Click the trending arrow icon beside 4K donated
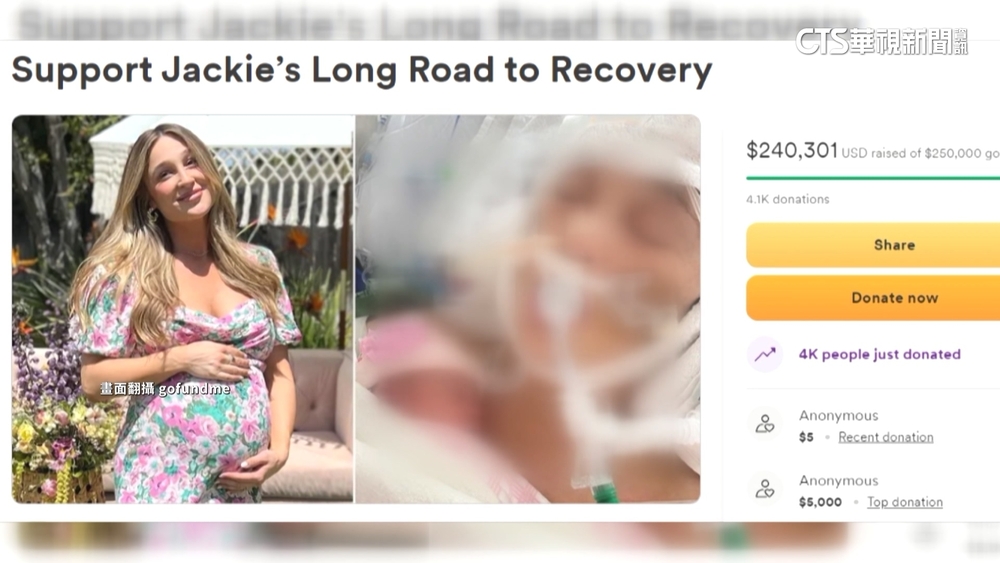Viewport: 1000px width, 563px height. point(765,355)
